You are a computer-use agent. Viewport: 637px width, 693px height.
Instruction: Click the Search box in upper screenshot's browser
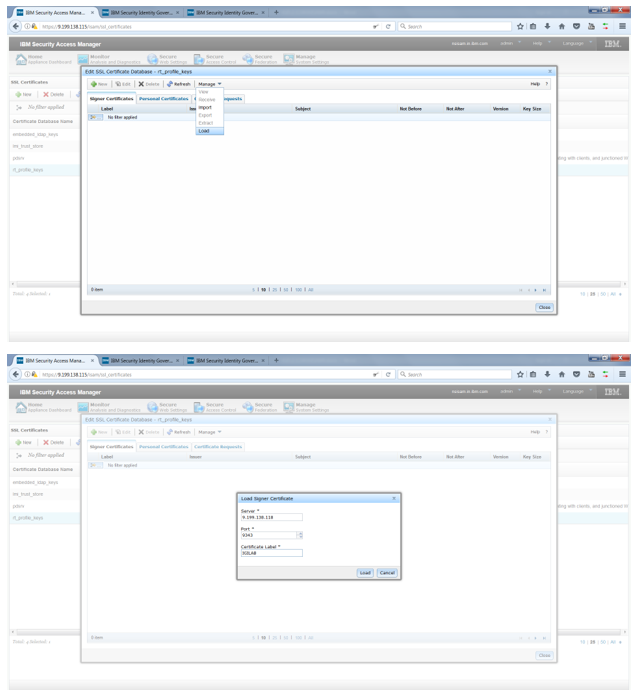[454, 27]
